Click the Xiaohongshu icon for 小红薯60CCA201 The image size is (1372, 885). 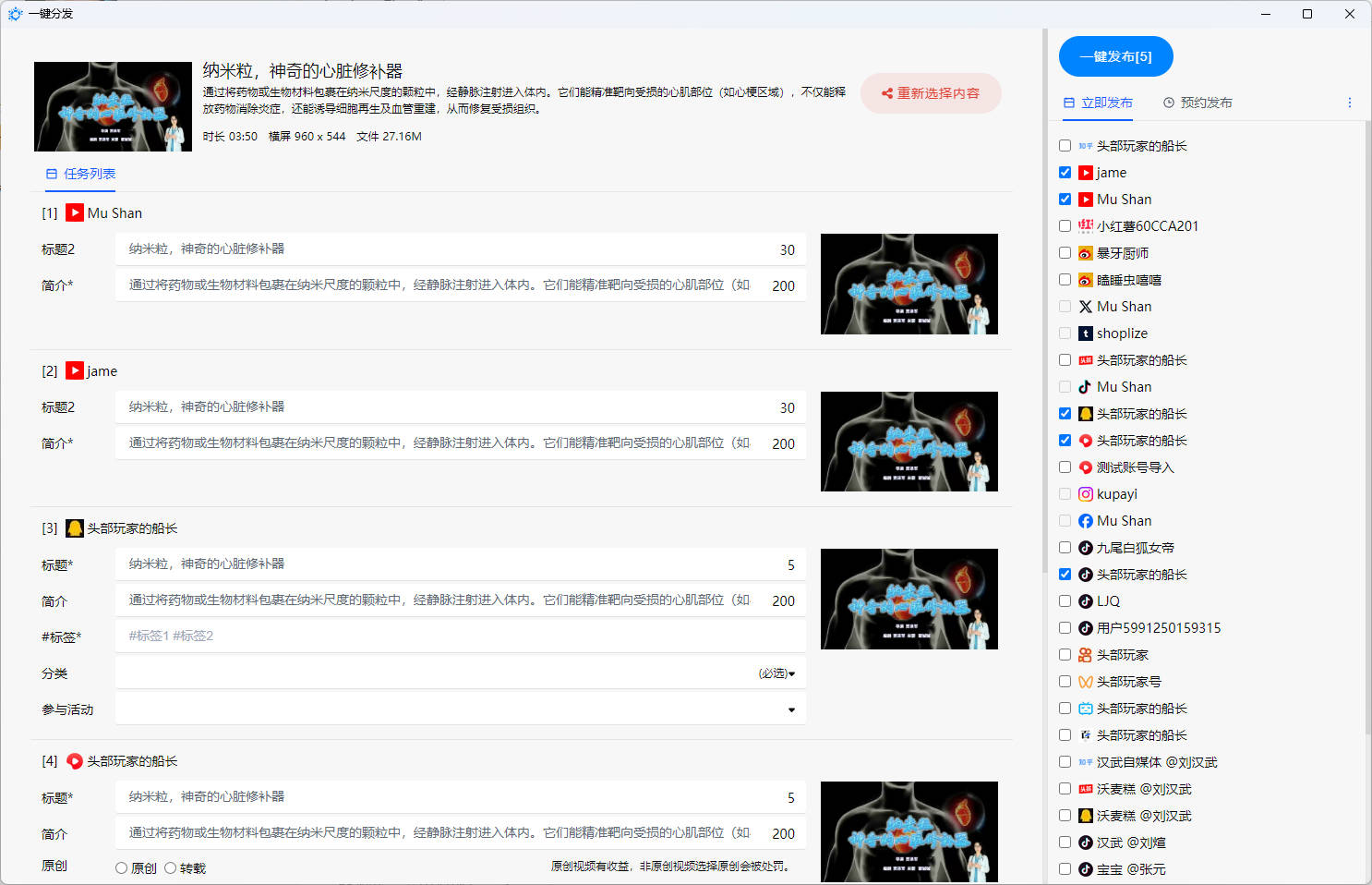pyautogui.click(x=1085, y=226)
